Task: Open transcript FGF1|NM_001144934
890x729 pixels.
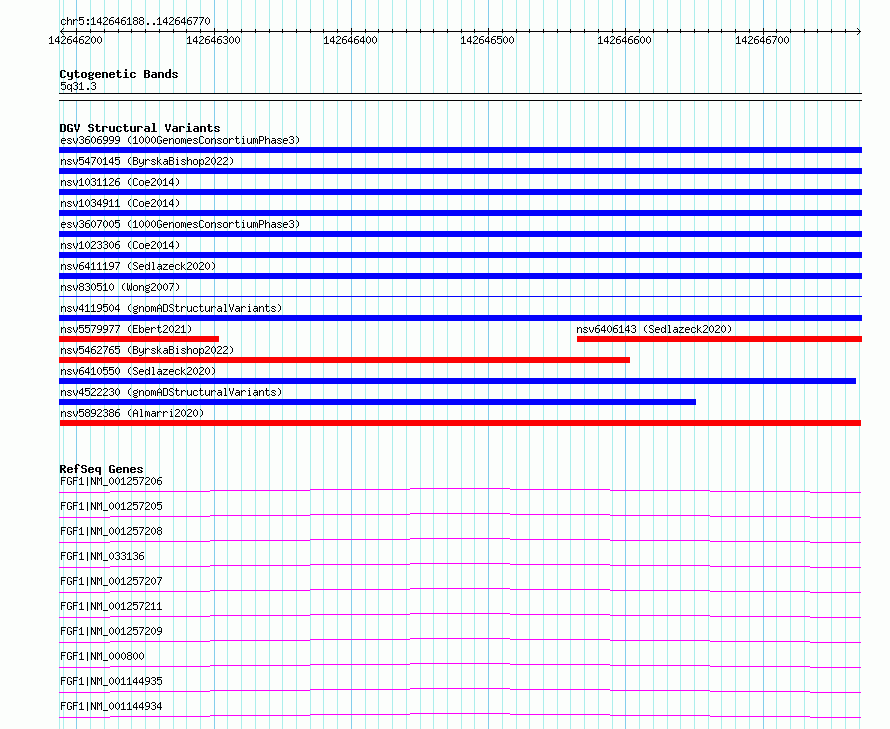Action: 111,706
